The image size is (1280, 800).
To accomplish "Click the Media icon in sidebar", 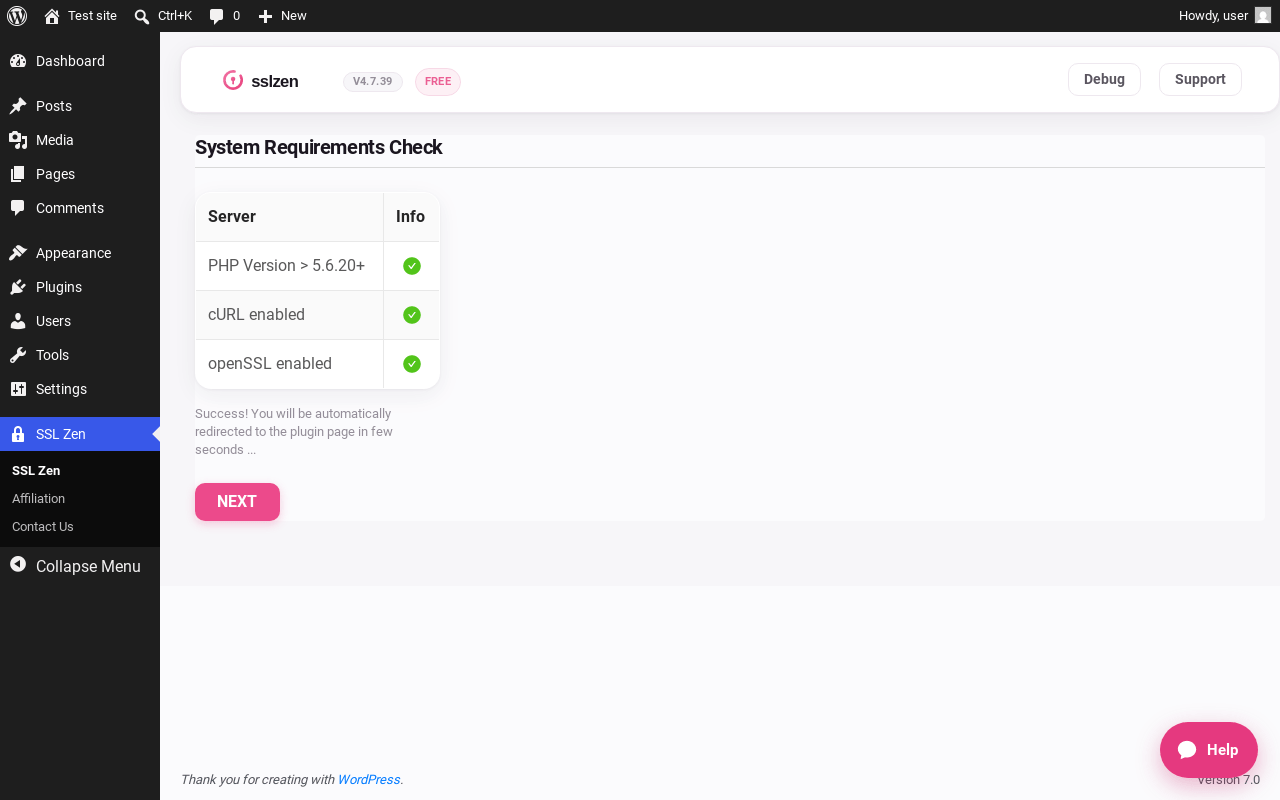I will (x=18, y=140).
